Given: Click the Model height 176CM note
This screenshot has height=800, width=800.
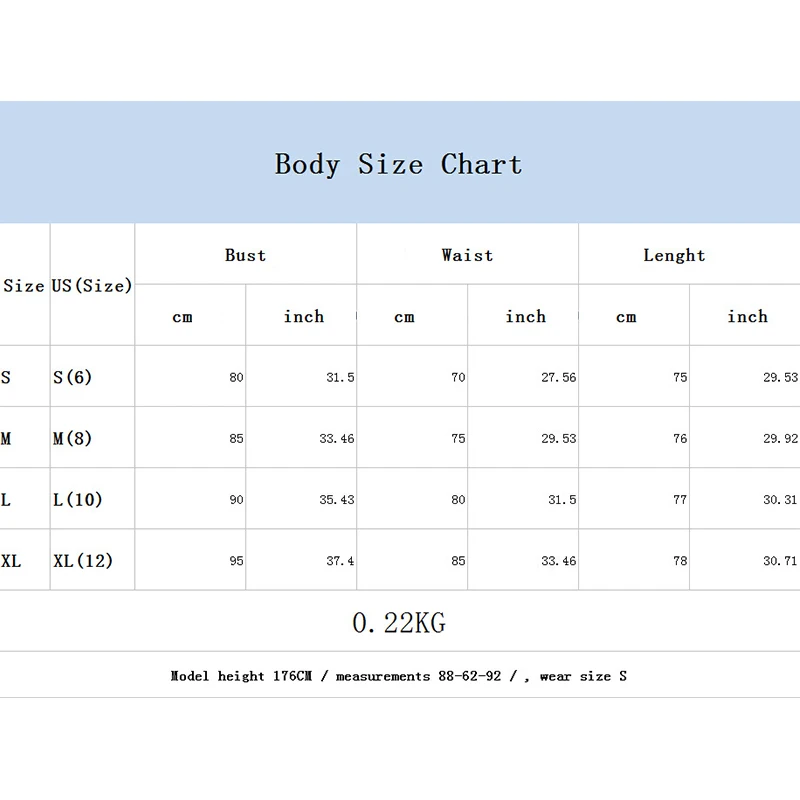Looking at the screenshot, I should click(398, 676).
